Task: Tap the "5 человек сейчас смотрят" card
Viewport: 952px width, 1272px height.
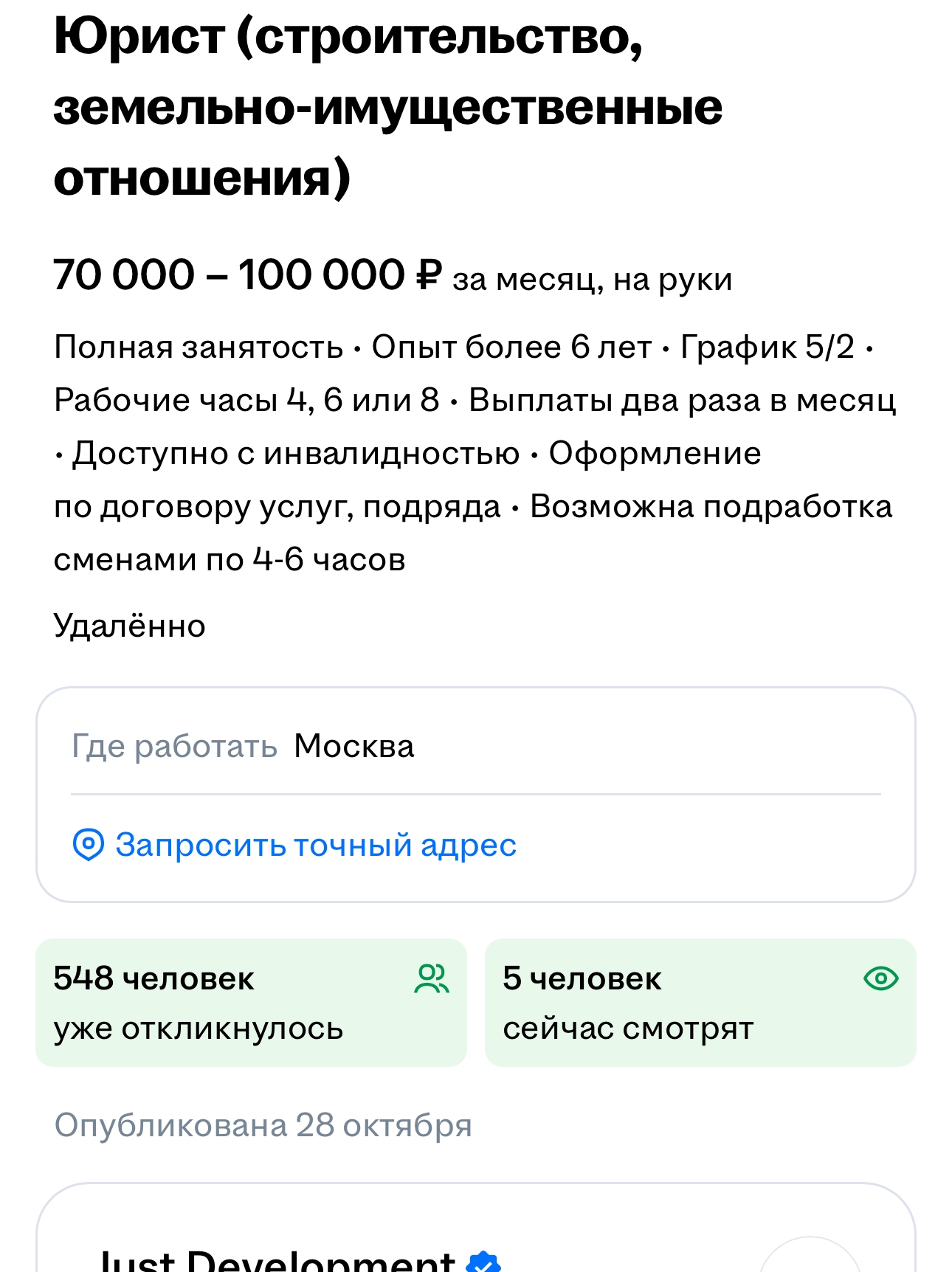Action: pos(700,1003)
